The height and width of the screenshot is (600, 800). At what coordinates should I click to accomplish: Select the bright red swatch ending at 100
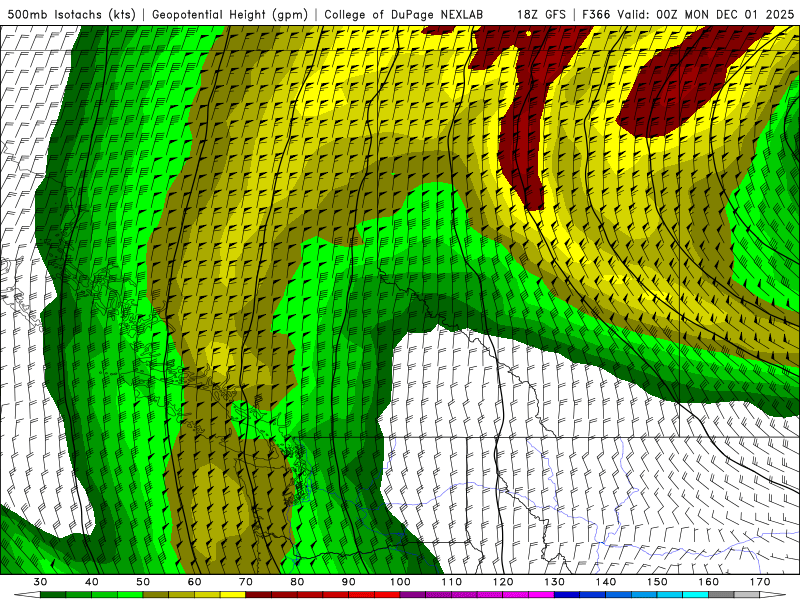[x=387, y=594]
